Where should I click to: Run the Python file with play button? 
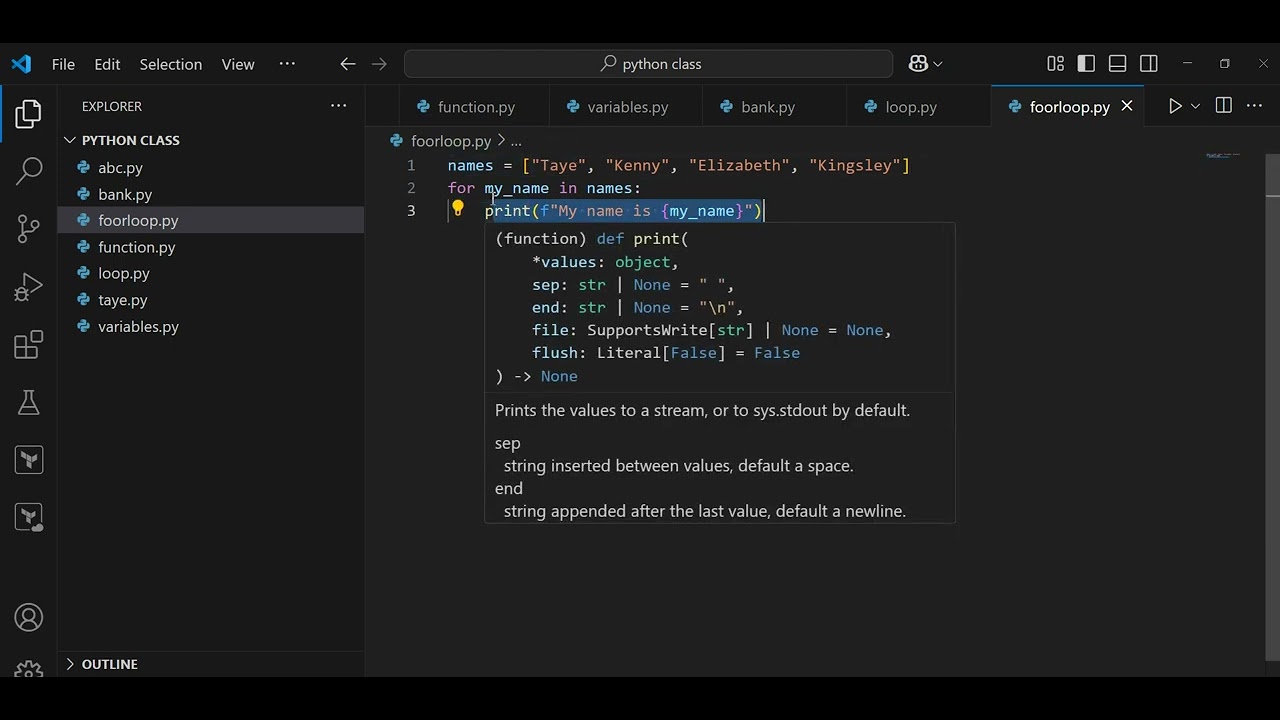pyautogui.click(x=1175, y=106)
